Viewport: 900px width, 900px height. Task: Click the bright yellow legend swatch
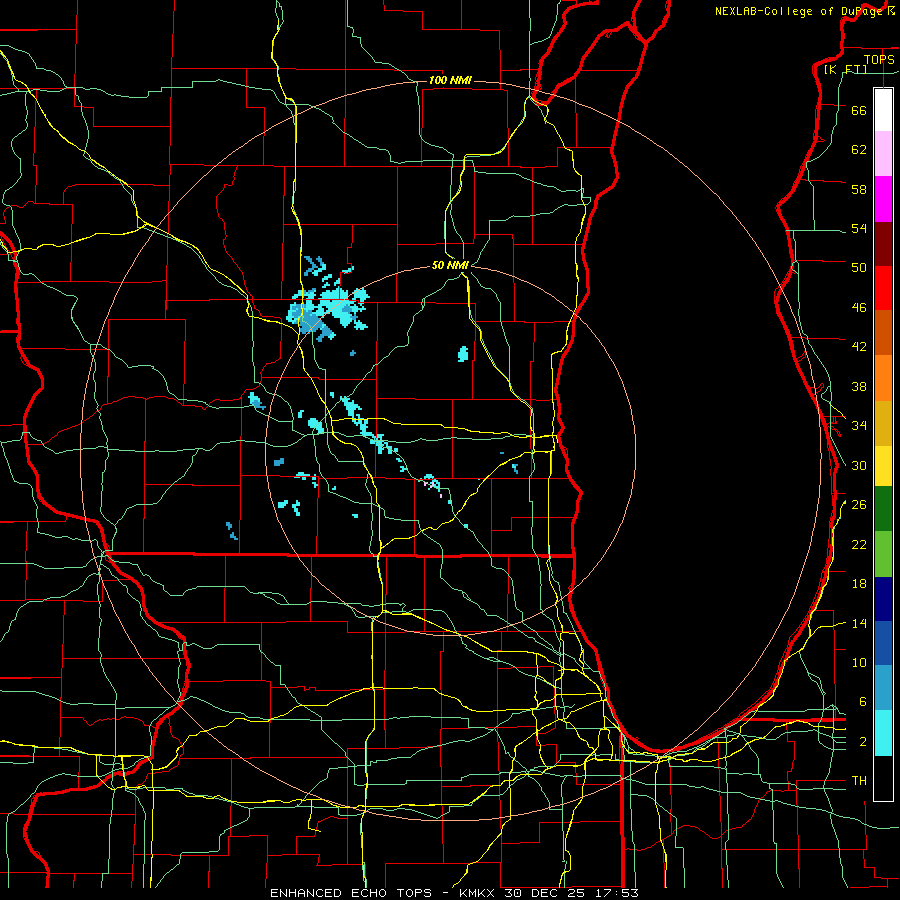883,466
